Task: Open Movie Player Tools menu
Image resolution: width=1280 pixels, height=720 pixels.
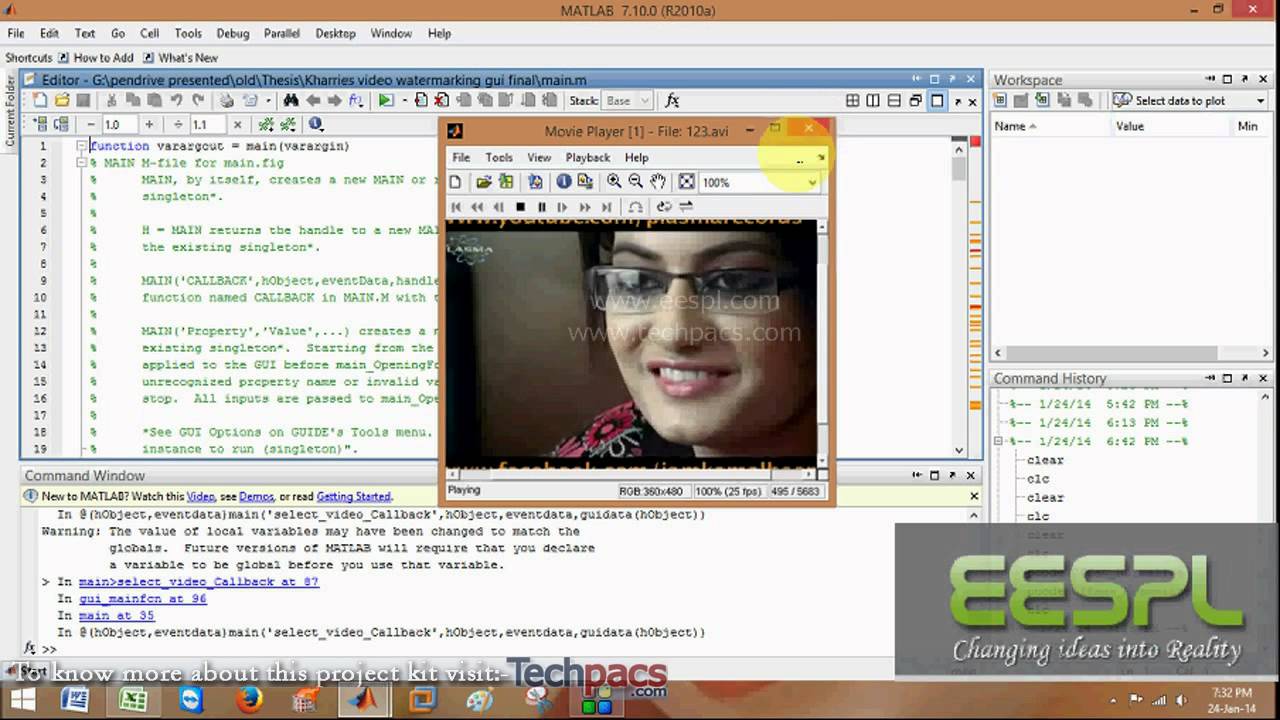Action: 499,157
